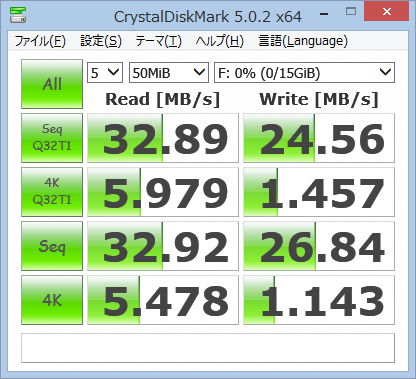
Task: Minimize the CrystalDiskMark window
Action: [x=324, y=13]
